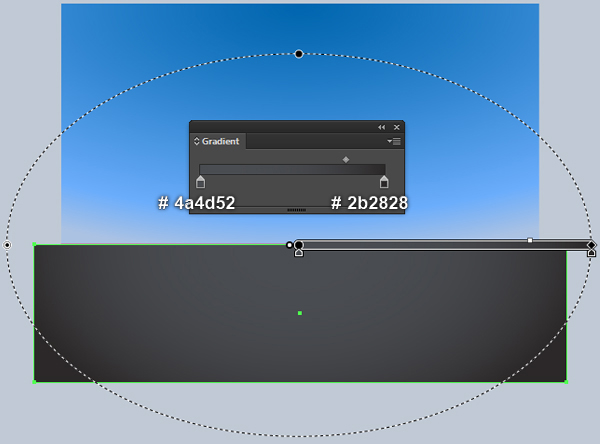This screenshot has height=444, width=600.
Task: Click the gradient midpoint diamond in the panel
Action: point(346,160)
